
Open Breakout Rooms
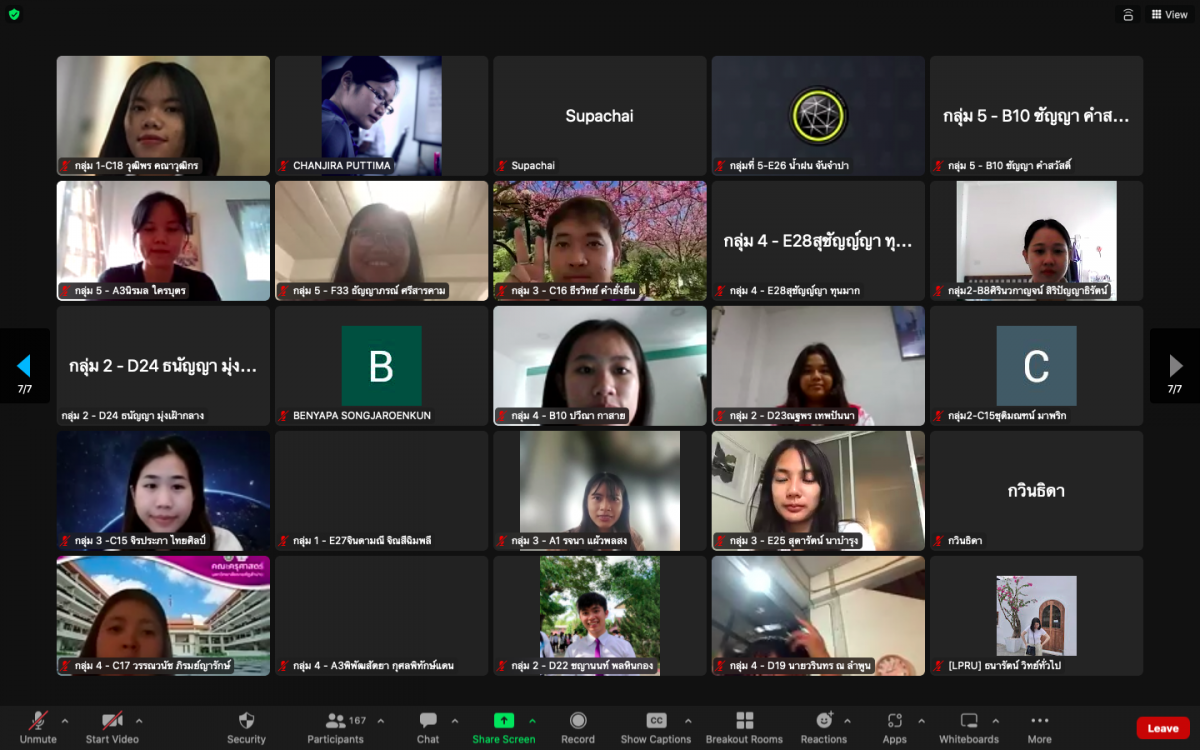(x=744, y=721)
